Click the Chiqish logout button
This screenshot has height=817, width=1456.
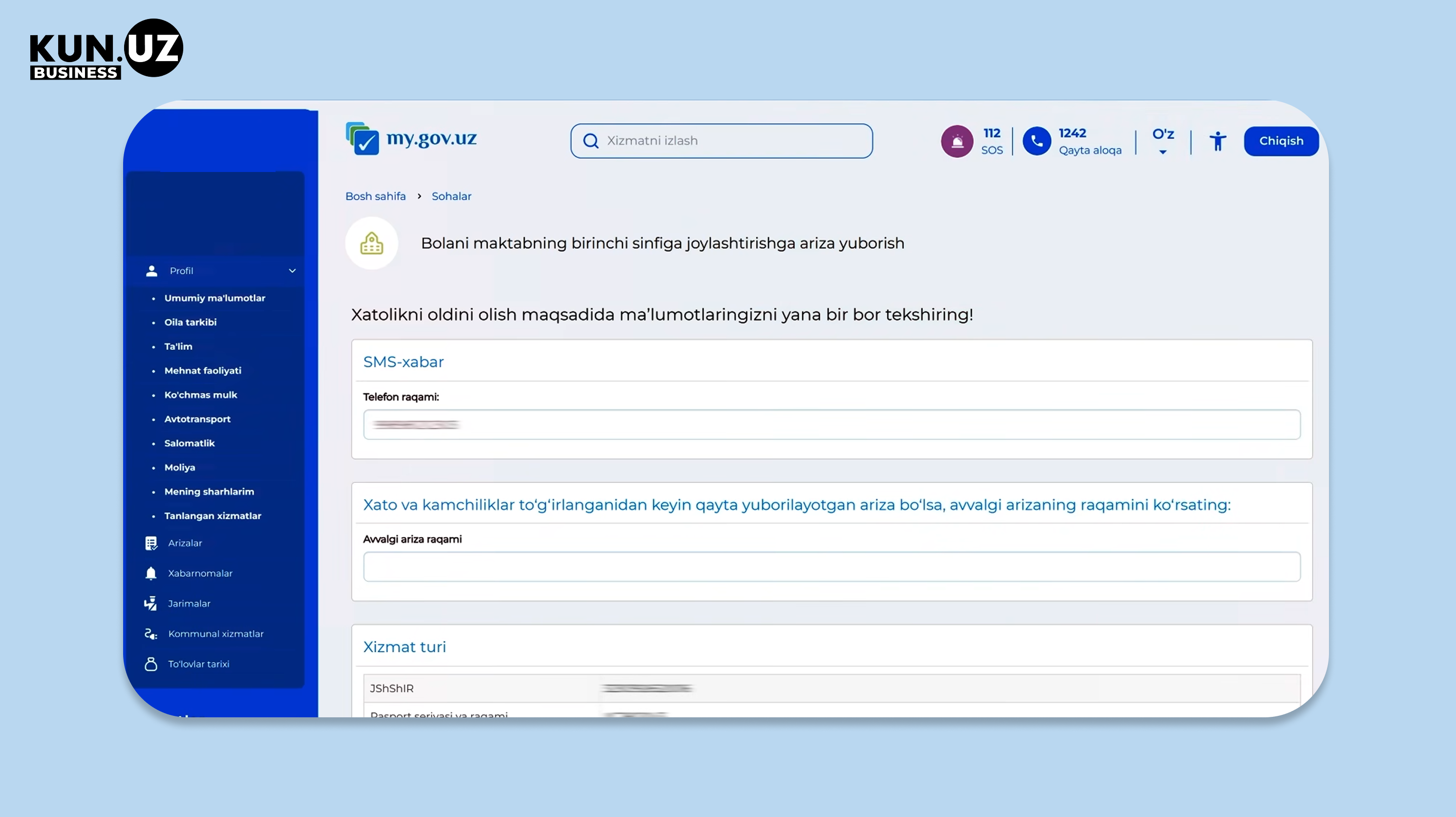tap(1281, 141)
